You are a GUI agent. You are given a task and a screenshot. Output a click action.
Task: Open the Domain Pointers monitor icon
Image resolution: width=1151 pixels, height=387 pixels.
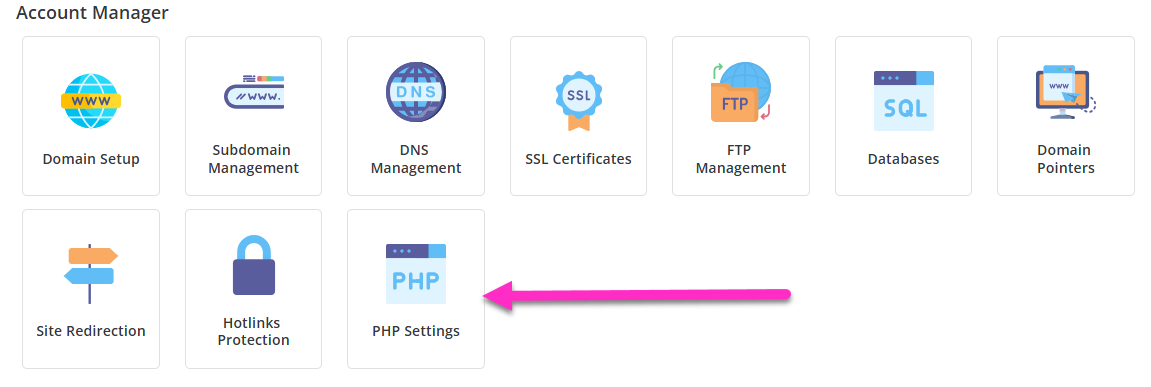(x=1066, y=93)
